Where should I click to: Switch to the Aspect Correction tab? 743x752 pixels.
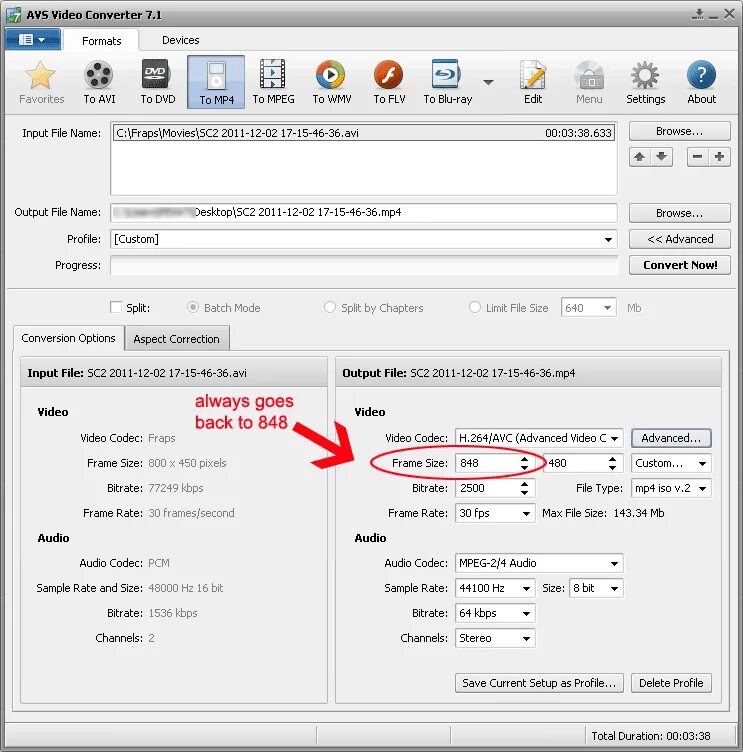177,339
